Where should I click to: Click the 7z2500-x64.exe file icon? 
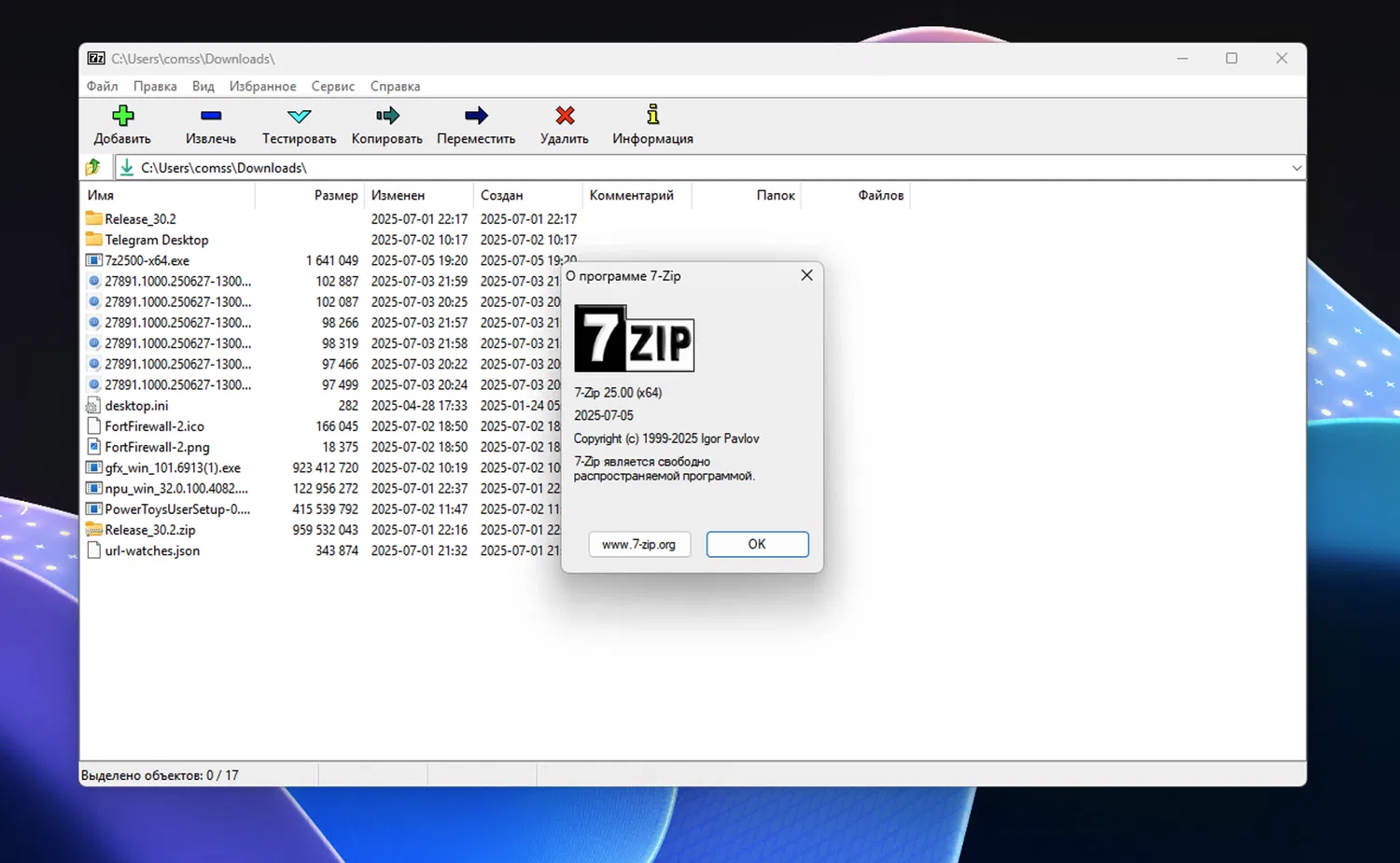pos(93,260)
